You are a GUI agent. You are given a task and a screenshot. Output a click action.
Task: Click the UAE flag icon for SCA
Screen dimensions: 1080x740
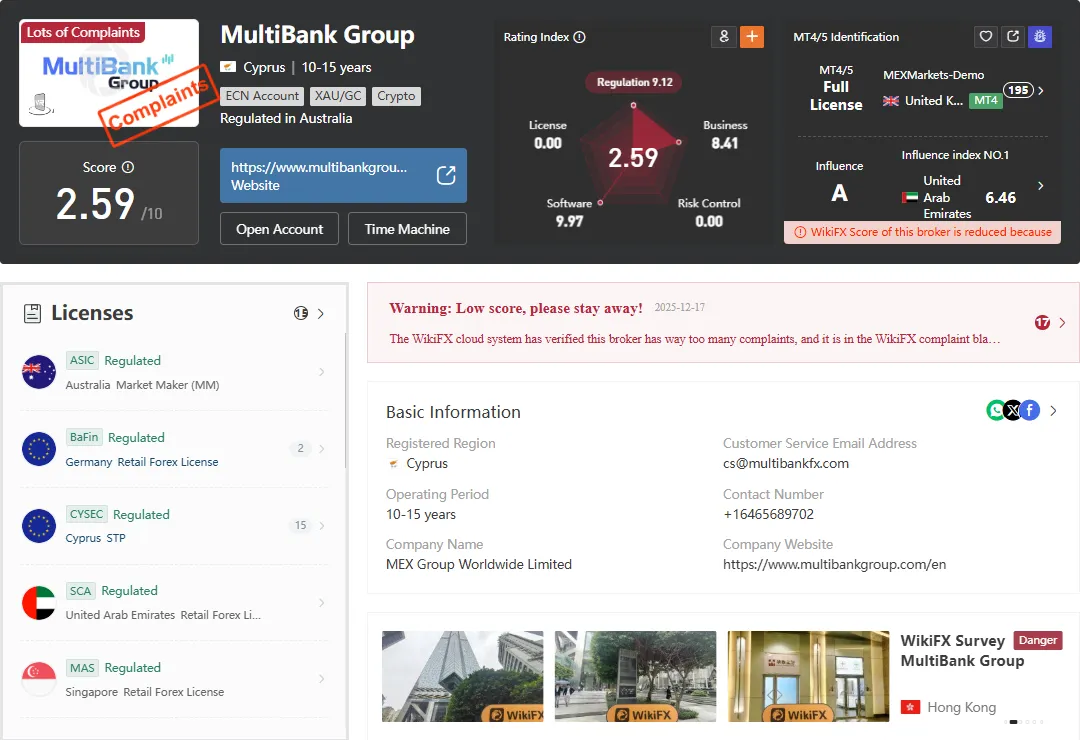[39, 603]
